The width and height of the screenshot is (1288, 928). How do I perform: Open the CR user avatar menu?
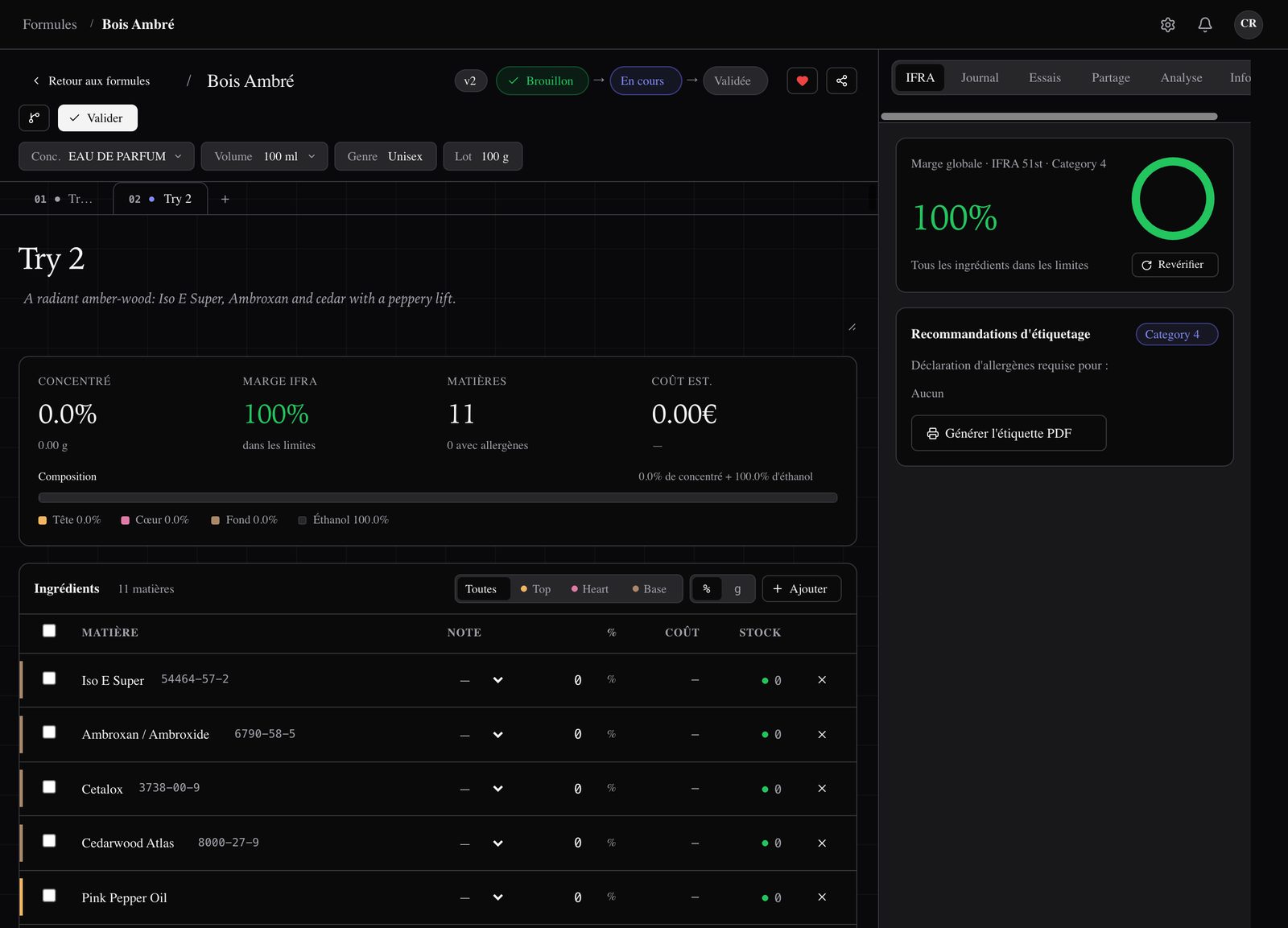point(1249,24)
